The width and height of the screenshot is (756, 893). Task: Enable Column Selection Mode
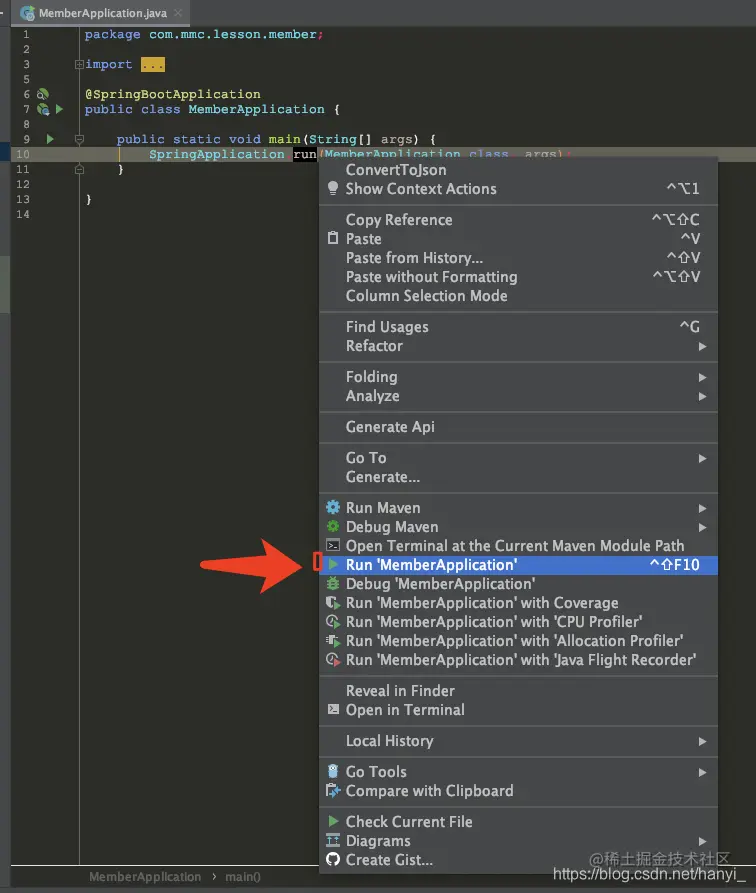tap(518, 296)
